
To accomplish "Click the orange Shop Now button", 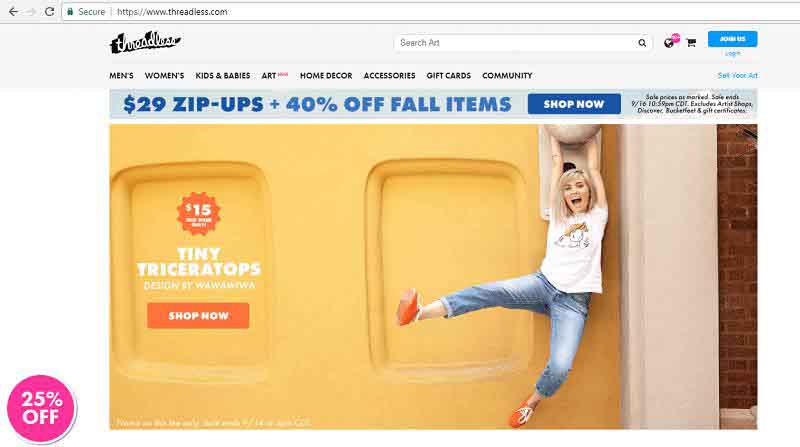I will click(x=198, y=315).
